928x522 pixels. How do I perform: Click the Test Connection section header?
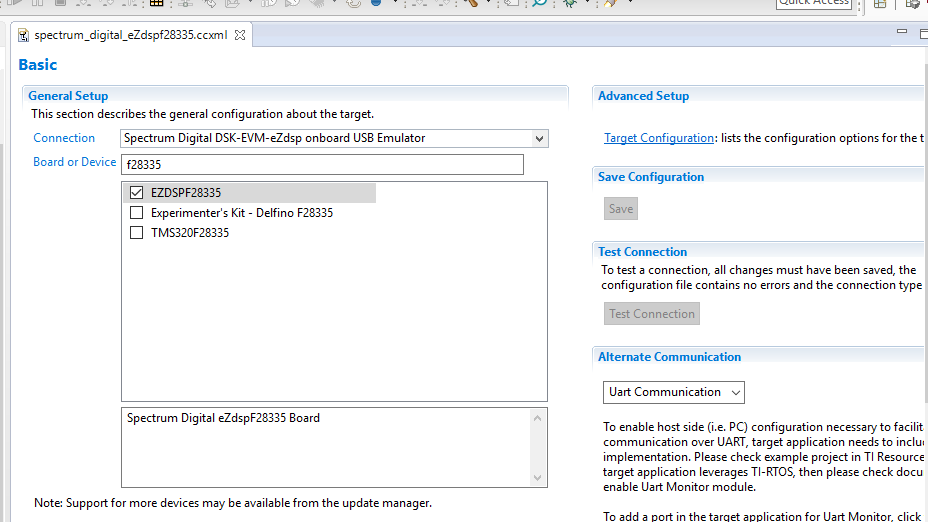click(642, 252)
